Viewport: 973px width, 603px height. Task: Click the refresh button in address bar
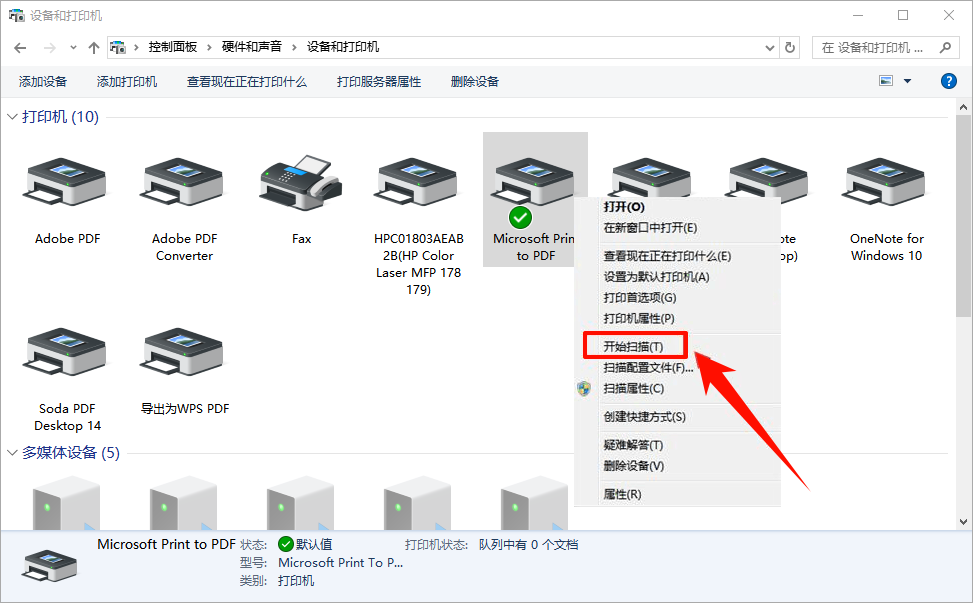[789, 47]
